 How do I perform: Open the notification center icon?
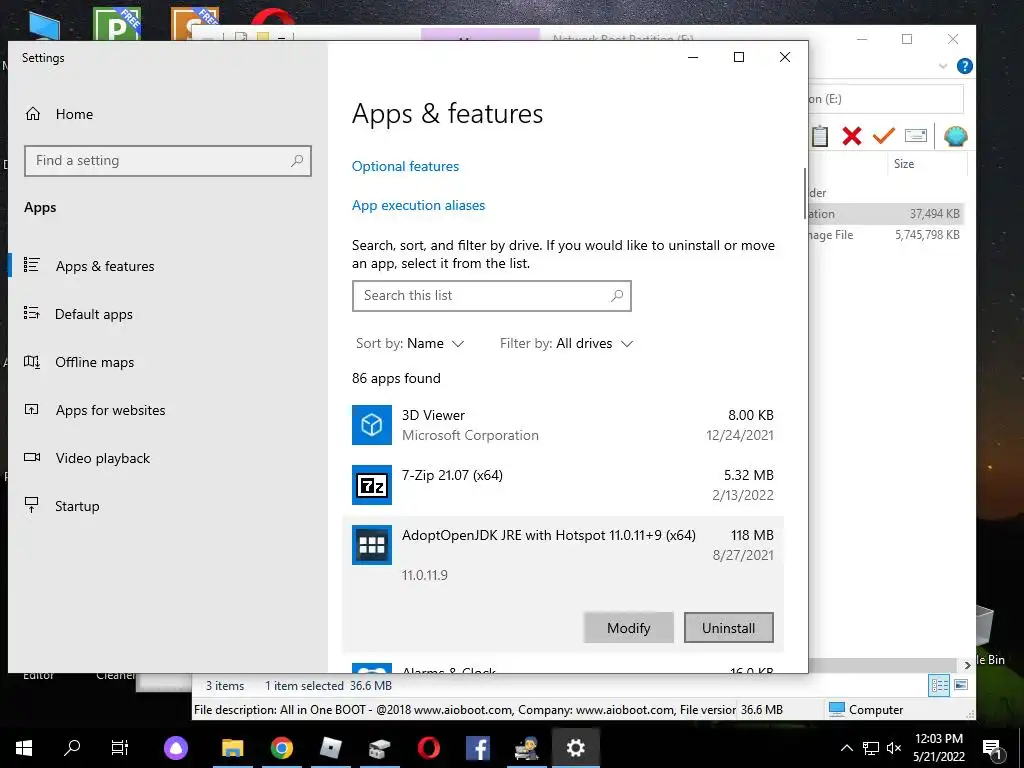pos(992,748)
